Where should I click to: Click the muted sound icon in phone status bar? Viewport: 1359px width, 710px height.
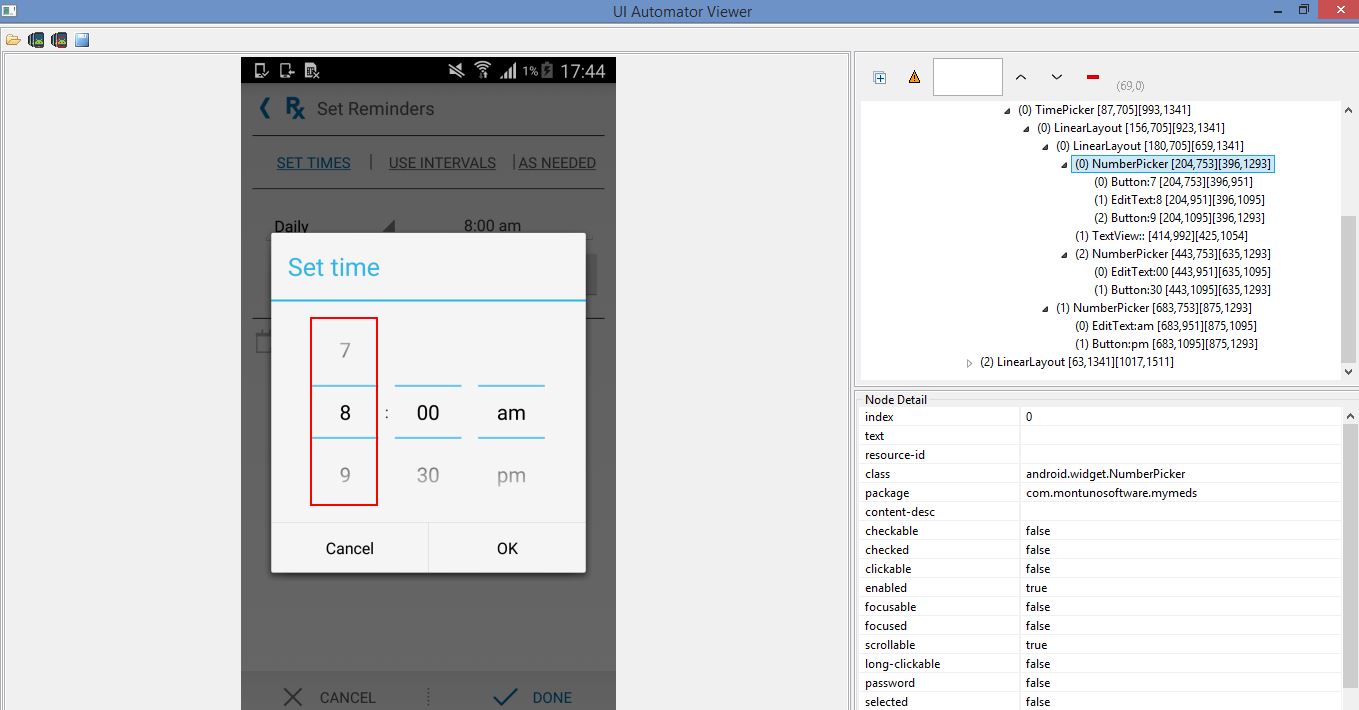(456, 70)
